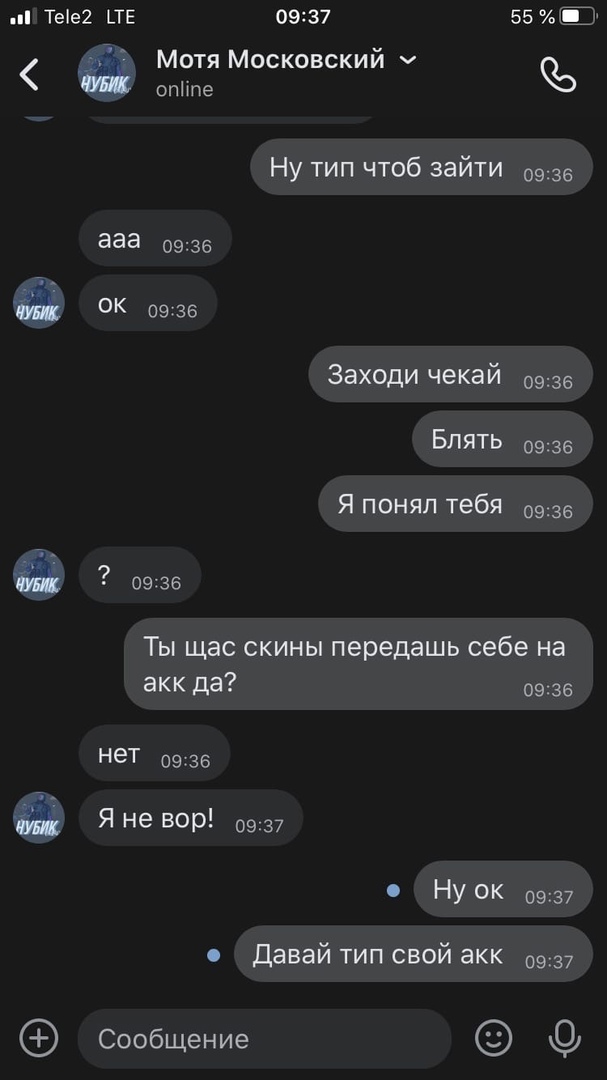Viewport: 607px width, 1080px height.
Task: Start a voice call with phone icon
Action: [x=557, y=74]
